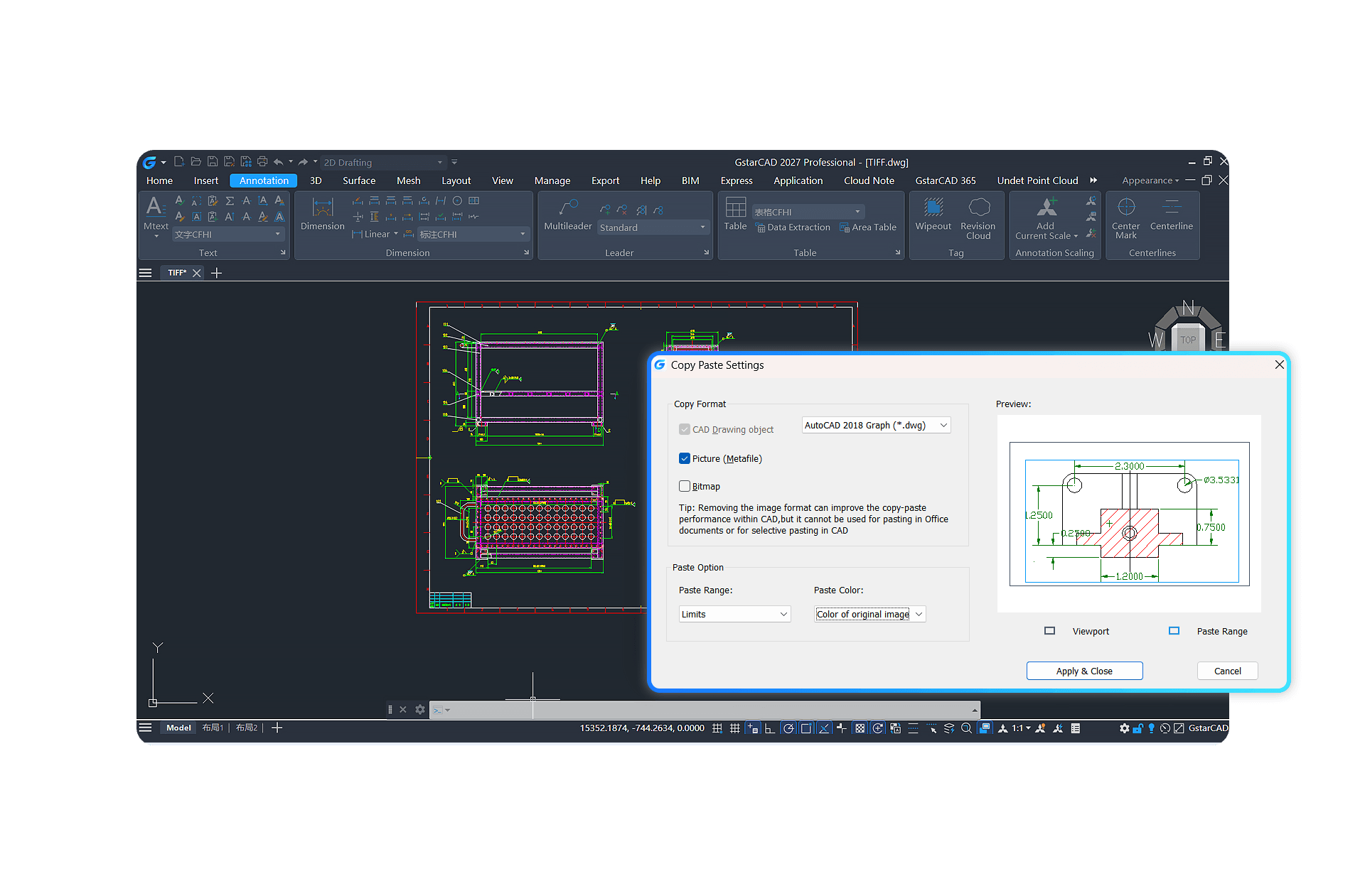Click the command line settings wrench
The image size is (1365, 896).
tap(420, 709)
